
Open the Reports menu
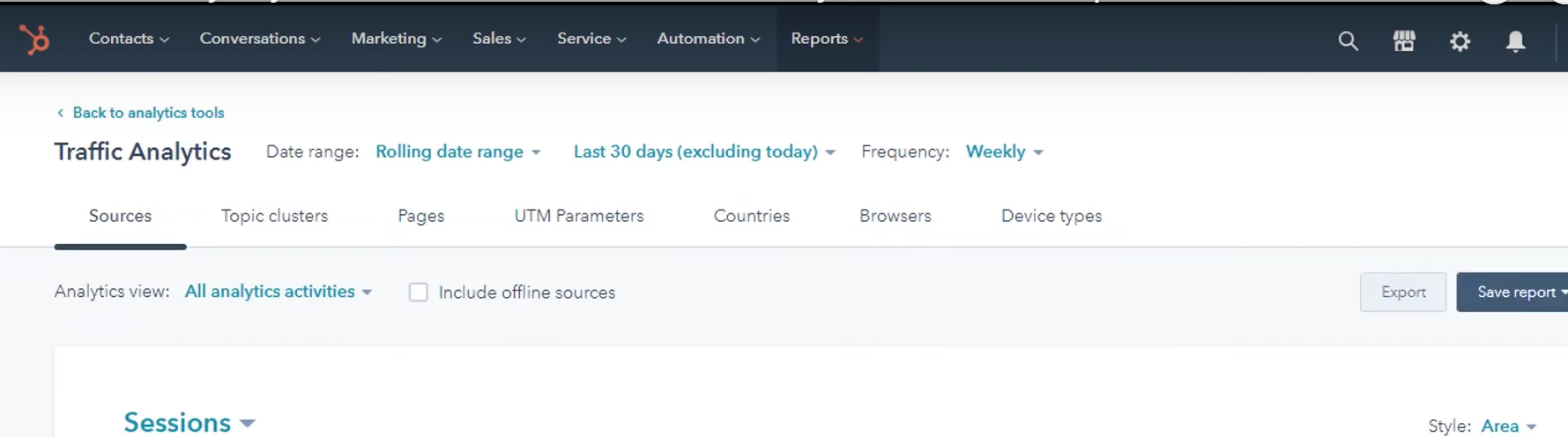click(x=827, y=38)
